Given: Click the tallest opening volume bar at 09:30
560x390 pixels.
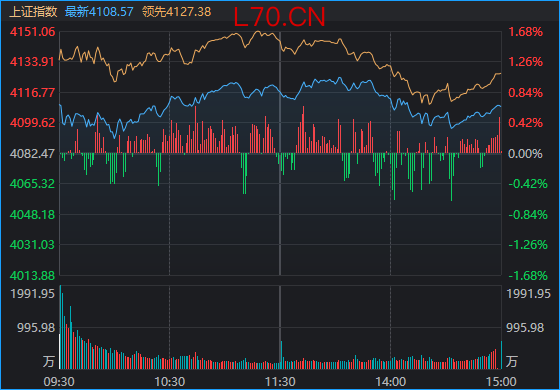Looking at the screenshot, I should pyautogui.click(x=60, y=327).
